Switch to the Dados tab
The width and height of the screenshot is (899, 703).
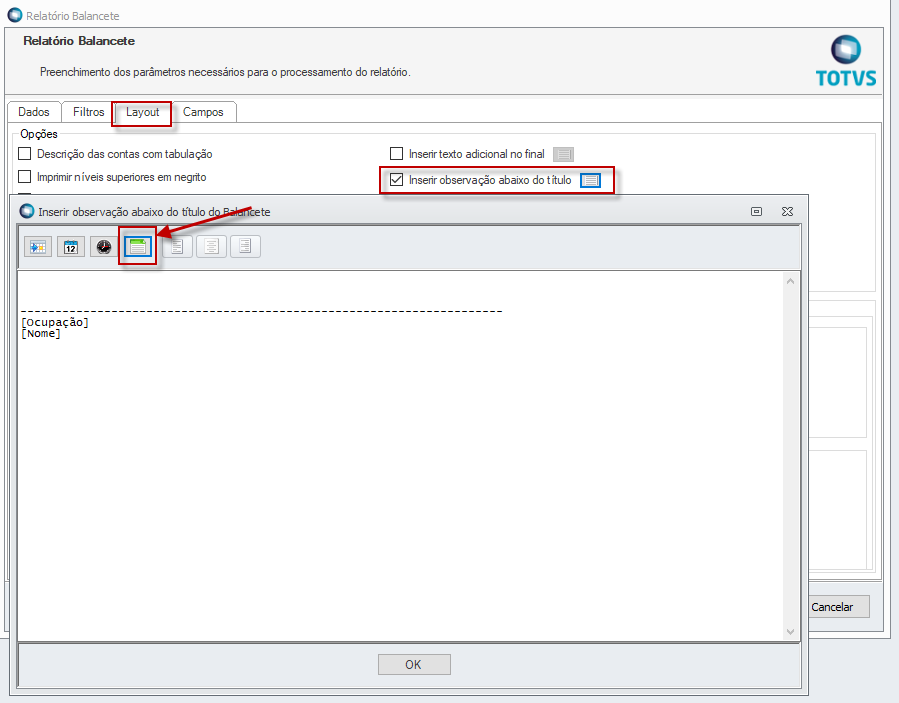coord(34,112)
